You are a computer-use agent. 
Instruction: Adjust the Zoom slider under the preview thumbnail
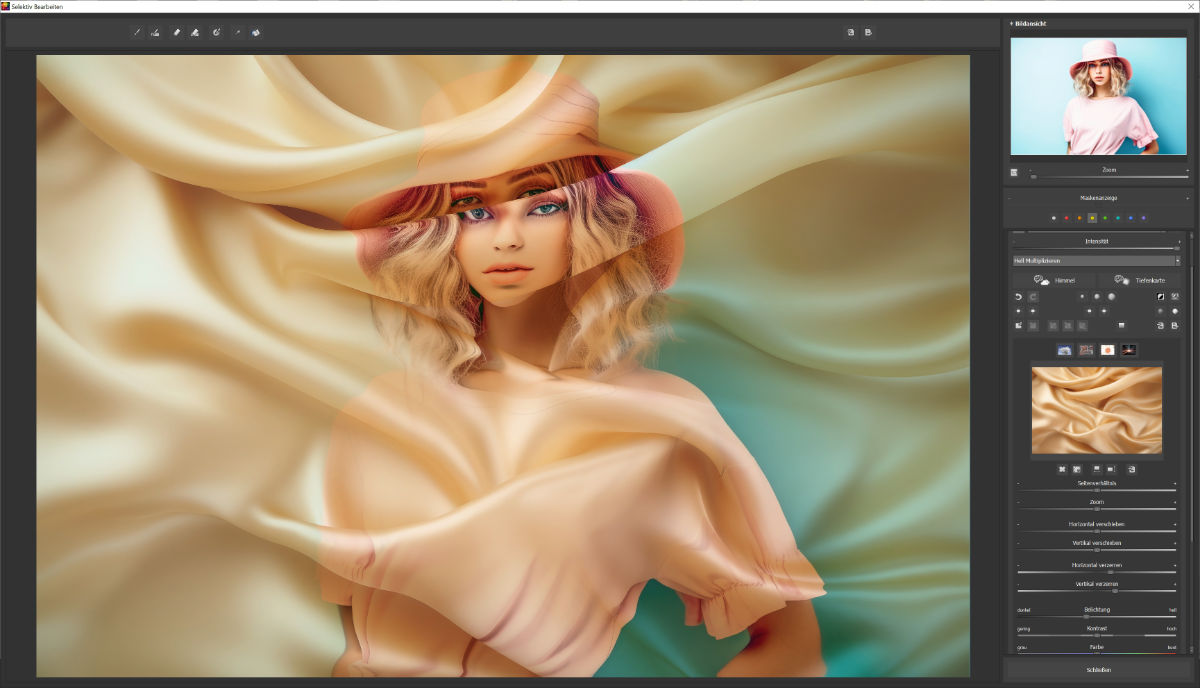(1110, 177)
